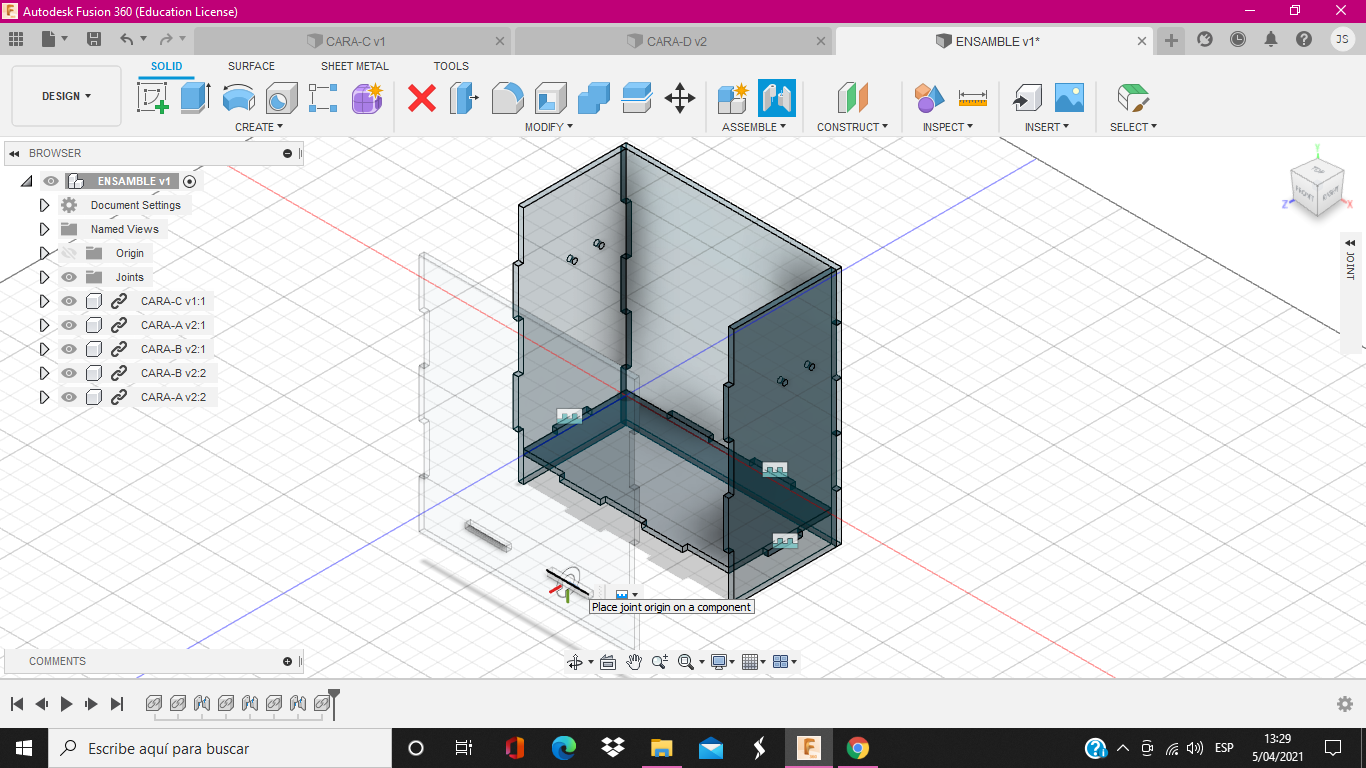
Task: Open the INSPECT menu
Action: click(x=948, y=127)
